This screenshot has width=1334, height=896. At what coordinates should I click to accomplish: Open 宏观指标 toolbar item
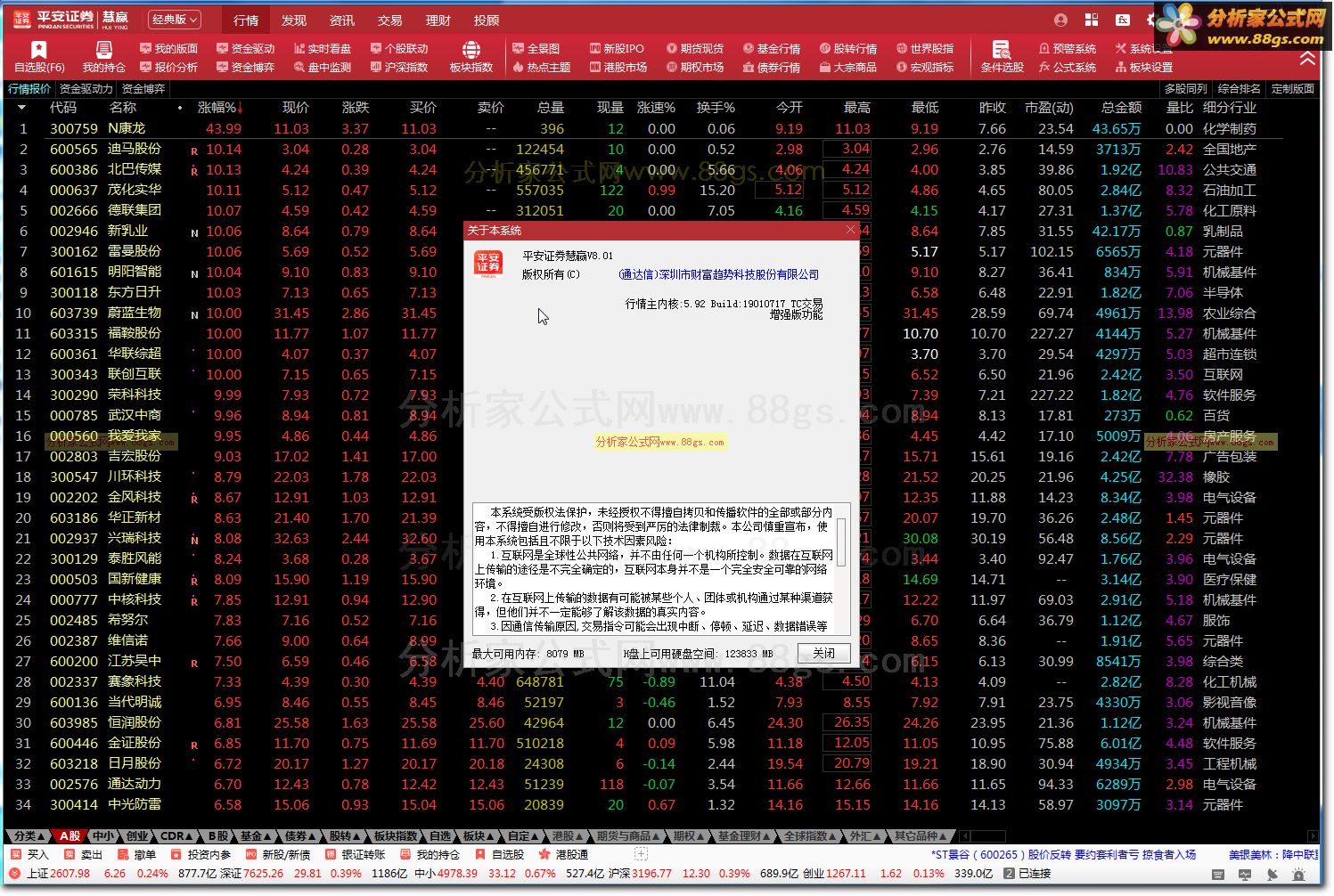click(924, 67)
